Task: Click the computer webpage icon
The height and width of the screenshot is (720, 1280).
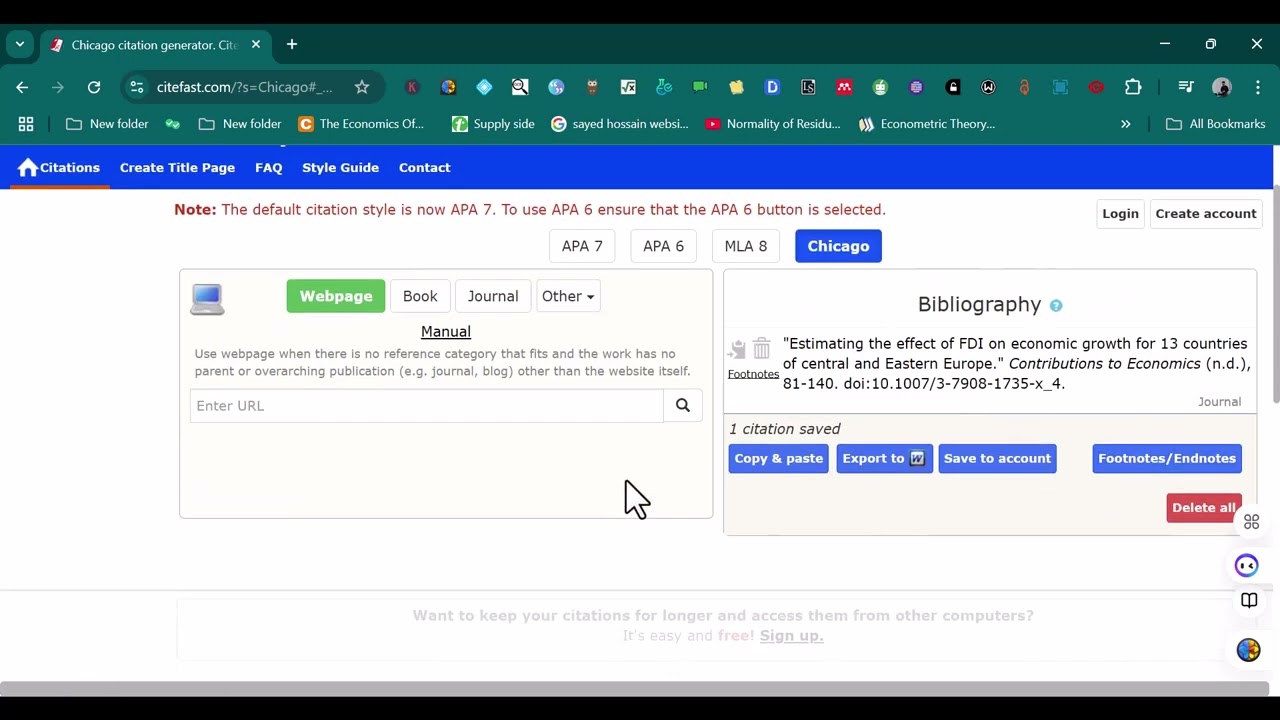Action: tap(207, 299)
